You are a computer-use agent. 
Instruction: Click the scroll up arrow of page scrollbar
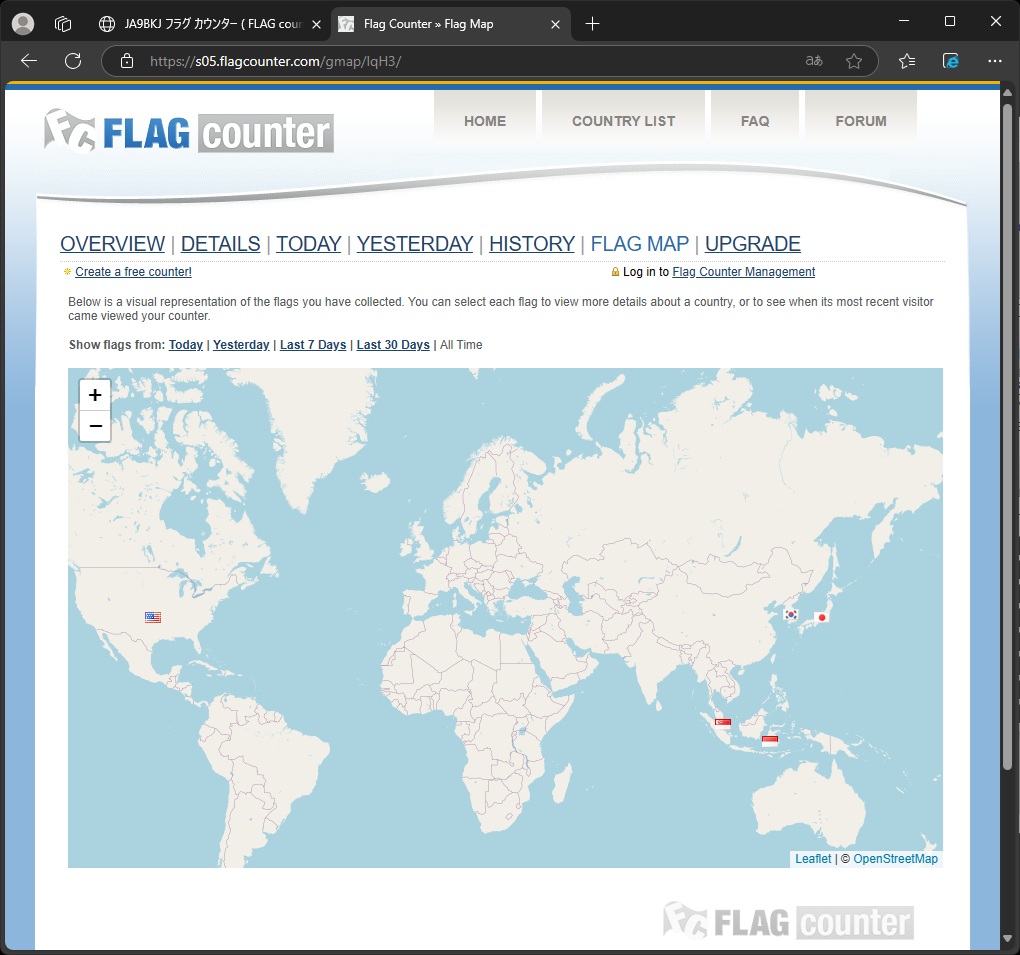coord(1007,93)
